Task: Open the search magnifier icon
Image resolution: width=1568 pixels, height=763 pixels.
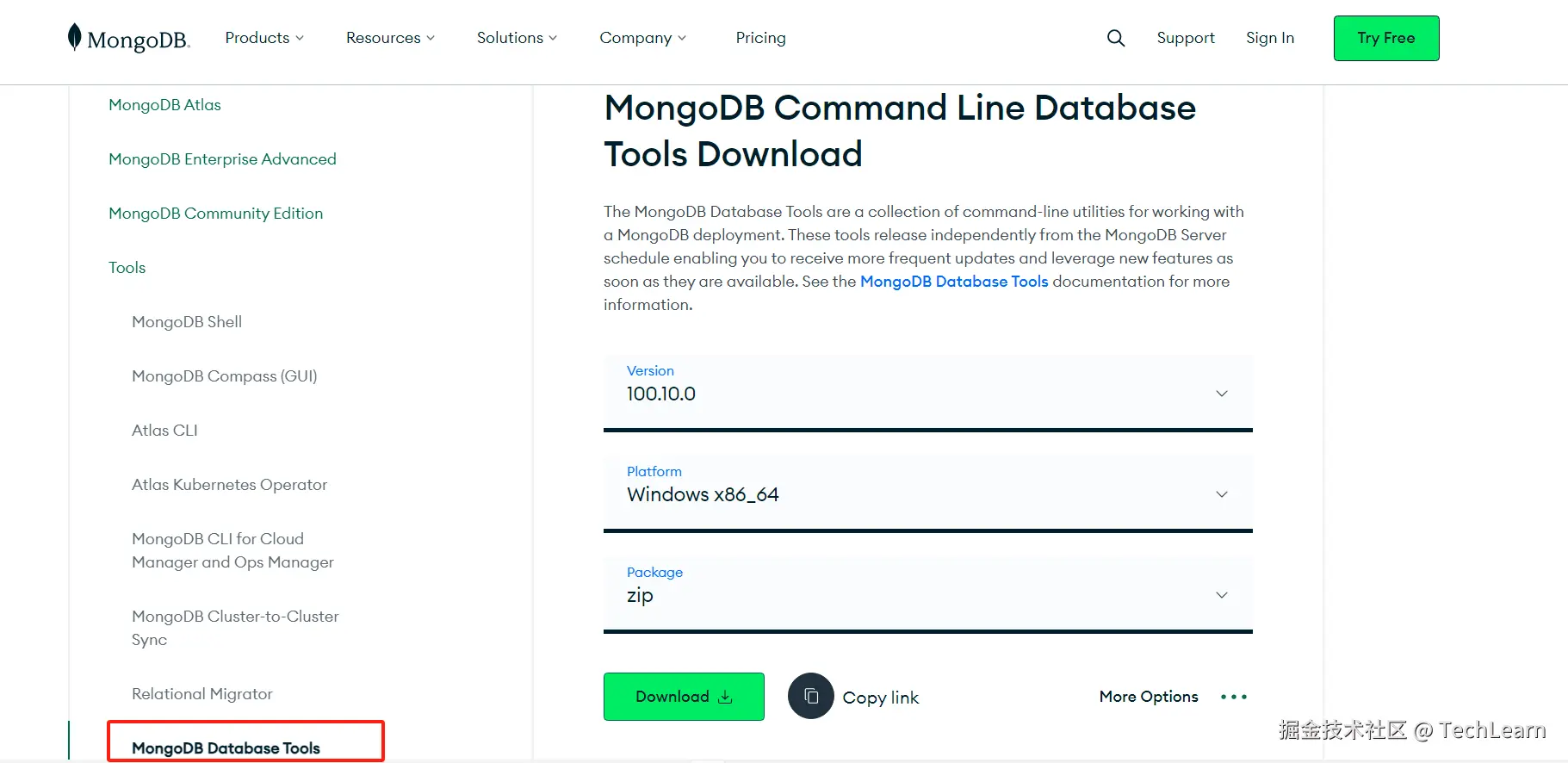Action: click(1115, 38)
